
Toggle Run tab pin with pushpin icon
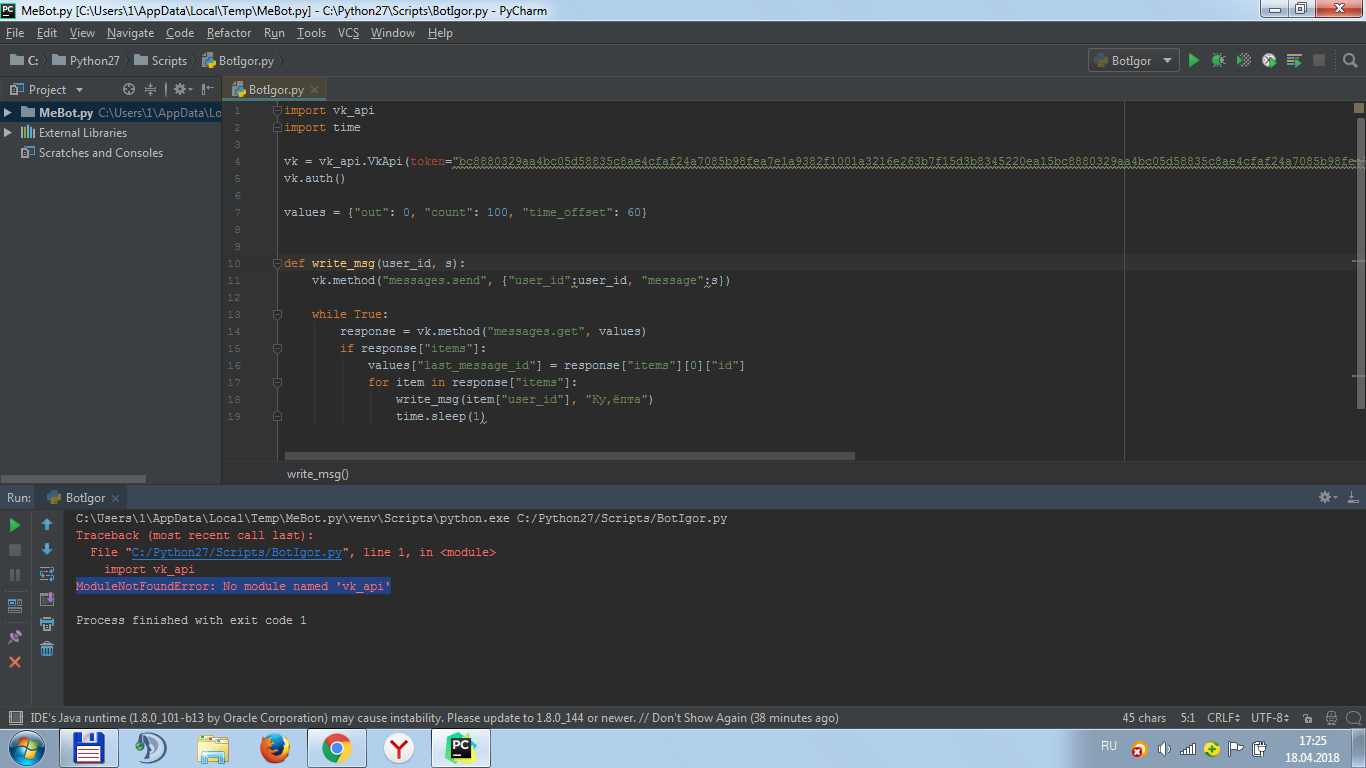(x=15, y=636)
